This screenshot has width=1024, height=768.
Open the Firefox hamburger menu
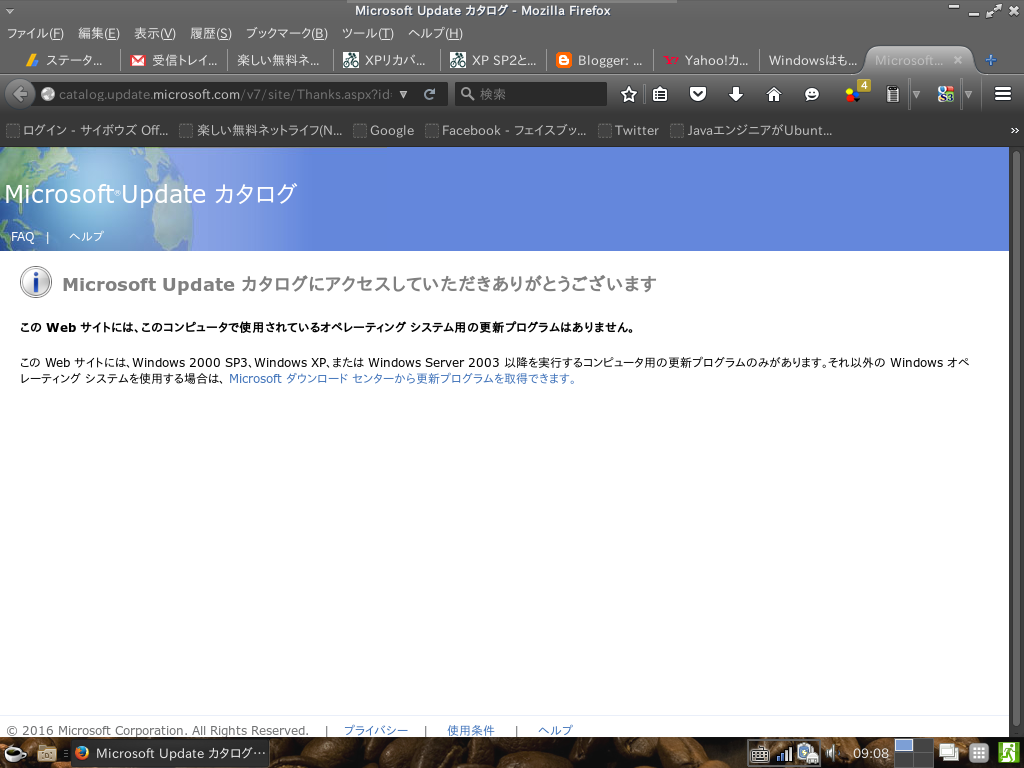[1002, 95]
